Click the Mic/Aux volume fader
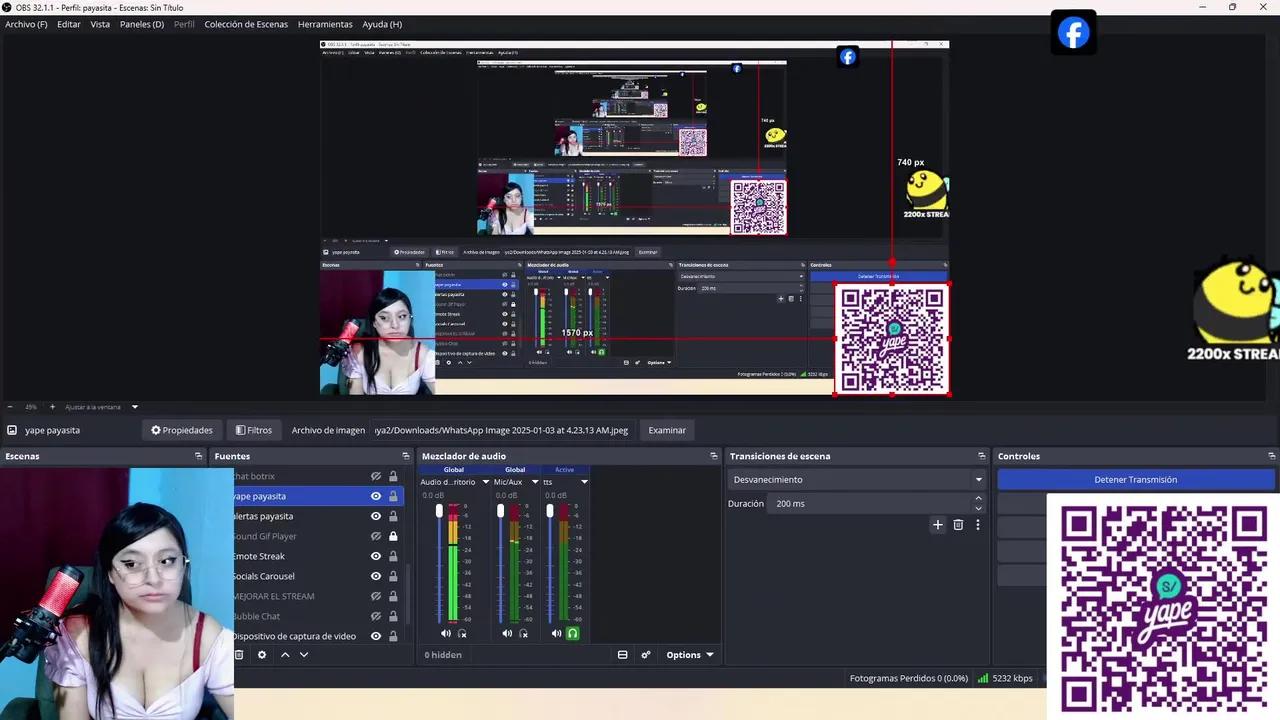The image size is (1280, 720). click(501, 511)
